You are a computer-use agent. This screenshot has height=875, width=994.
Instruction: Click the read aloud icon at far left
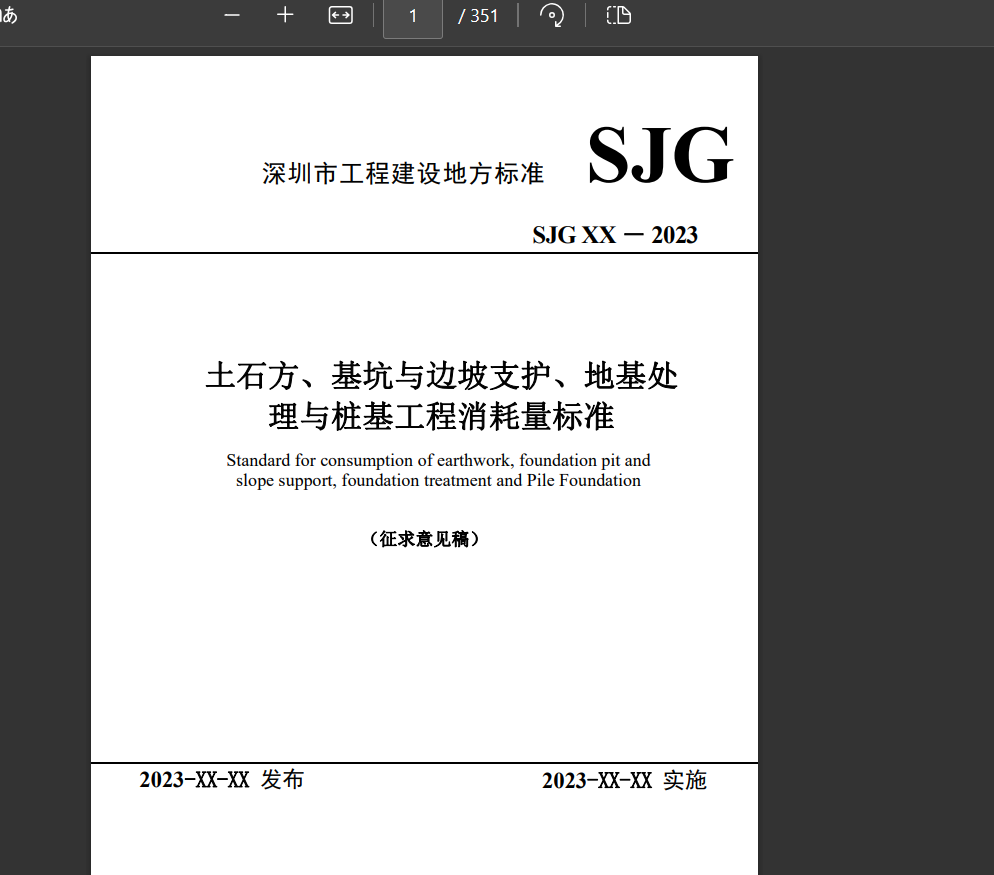9,15
